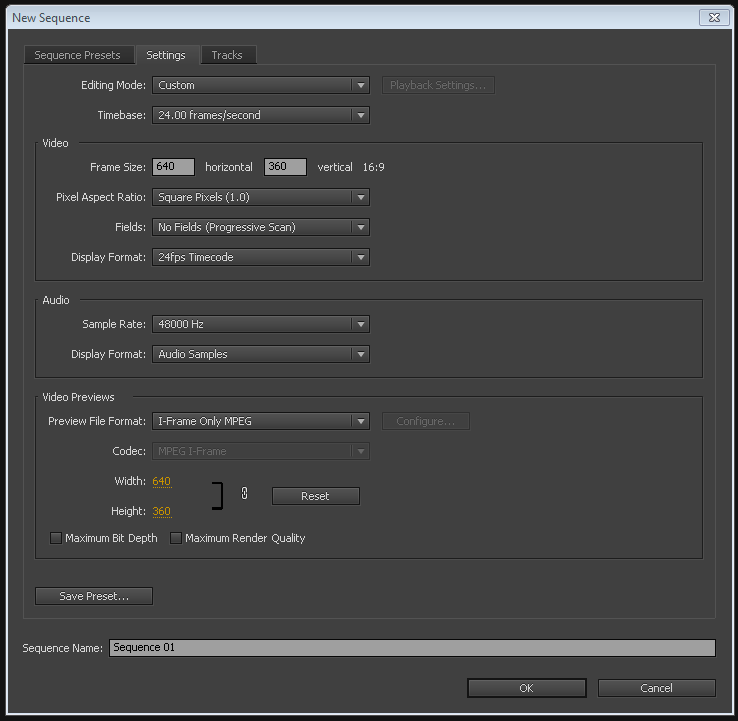Open the Timebase dropdown
Image resolution: width=738 pixels, height=721 pixels.
click(x=261, y=115)
